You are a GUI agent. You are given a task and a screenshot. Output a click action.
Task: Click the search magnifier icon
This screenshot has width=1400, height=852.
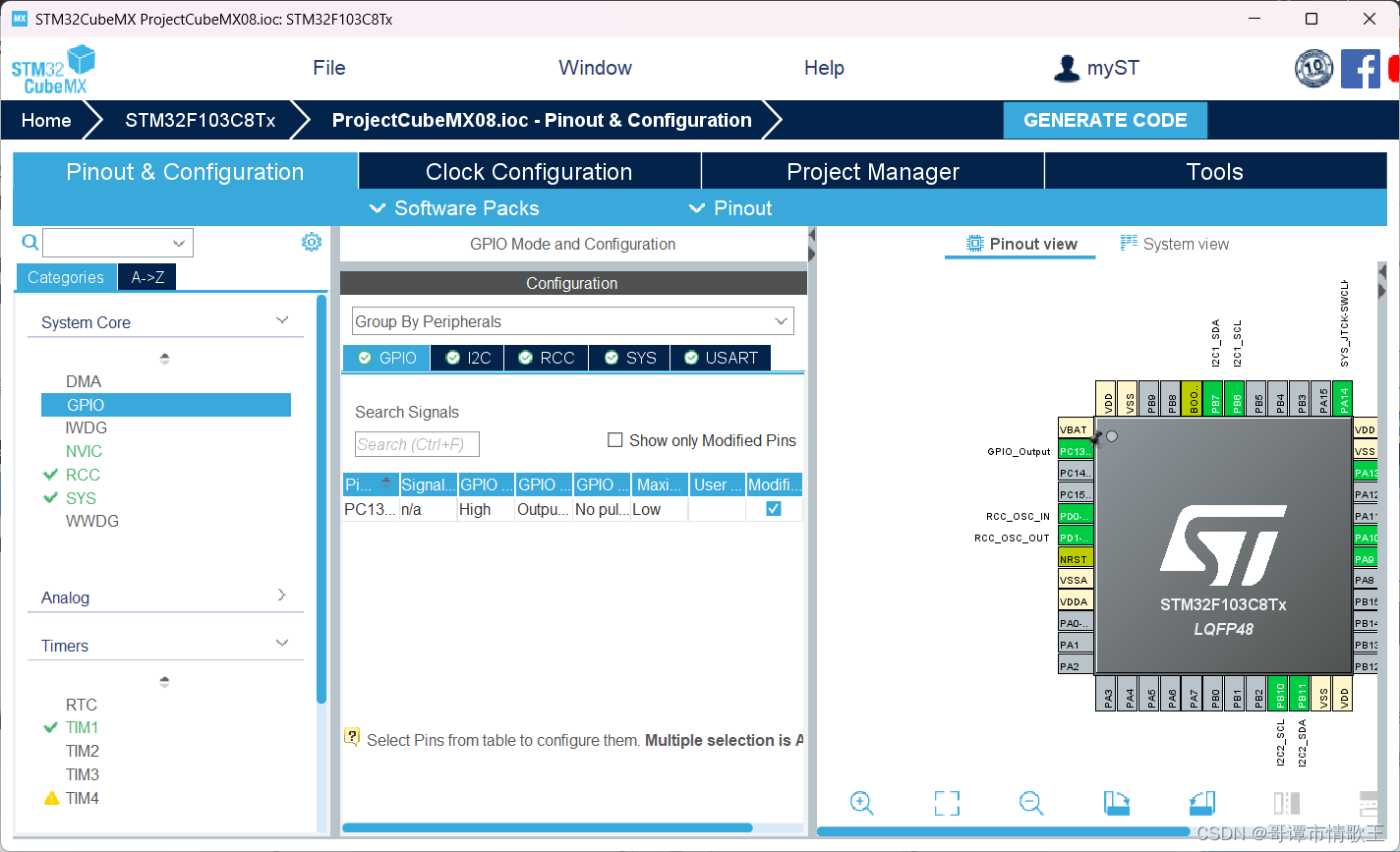pos(29,243)
